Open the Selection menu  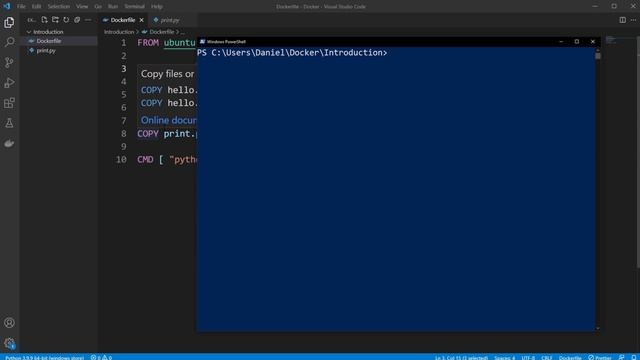(59, 7)
